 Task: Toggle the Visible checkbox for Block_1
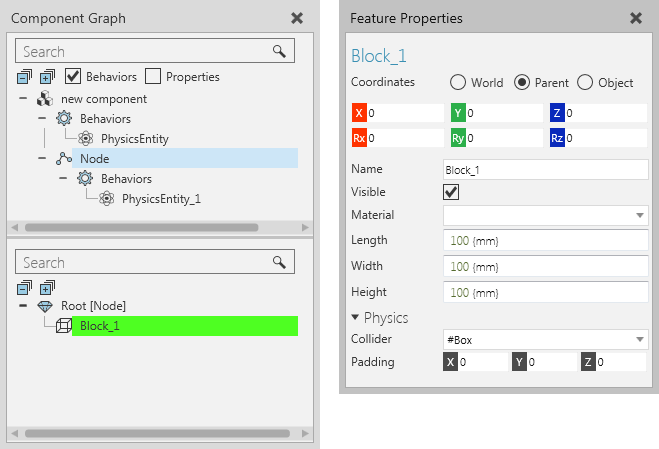(x=451, y=192)
